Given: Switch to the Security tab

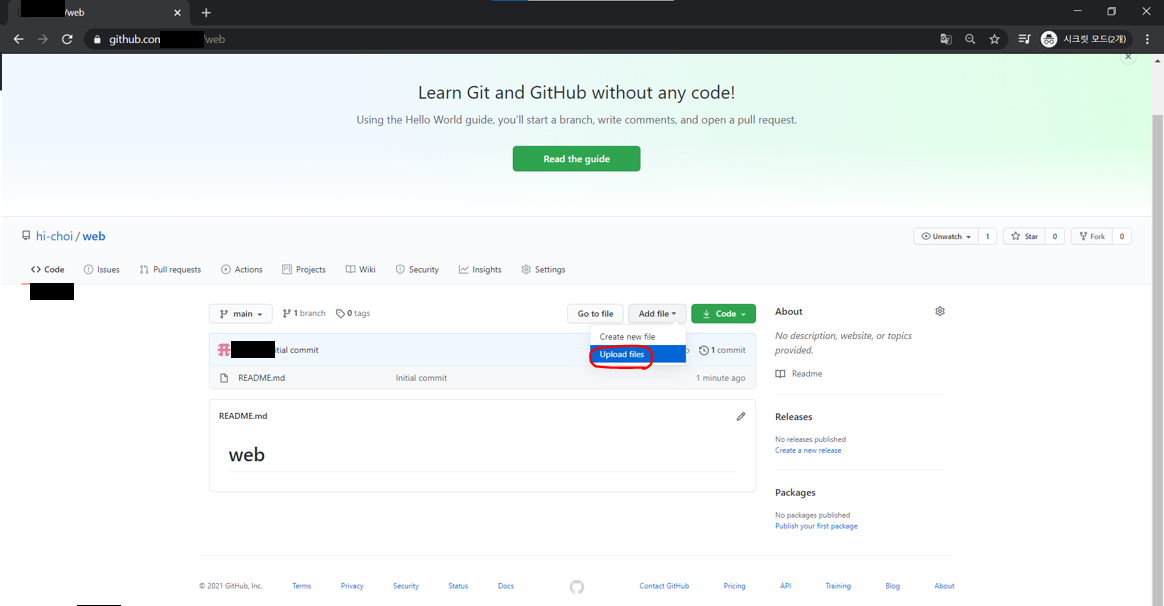Looking at the screenshot, I should [x=417, y=270].
